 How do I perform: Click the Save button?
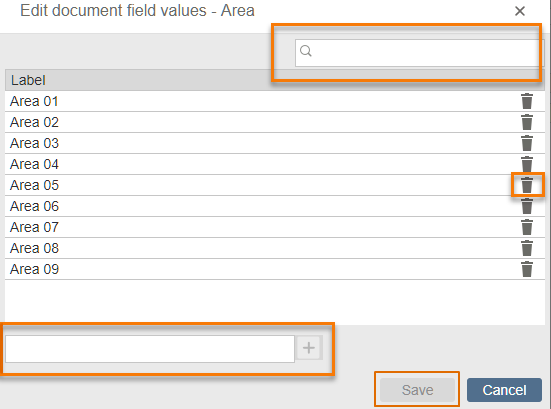pyautogui.click(x=417, y=390)
